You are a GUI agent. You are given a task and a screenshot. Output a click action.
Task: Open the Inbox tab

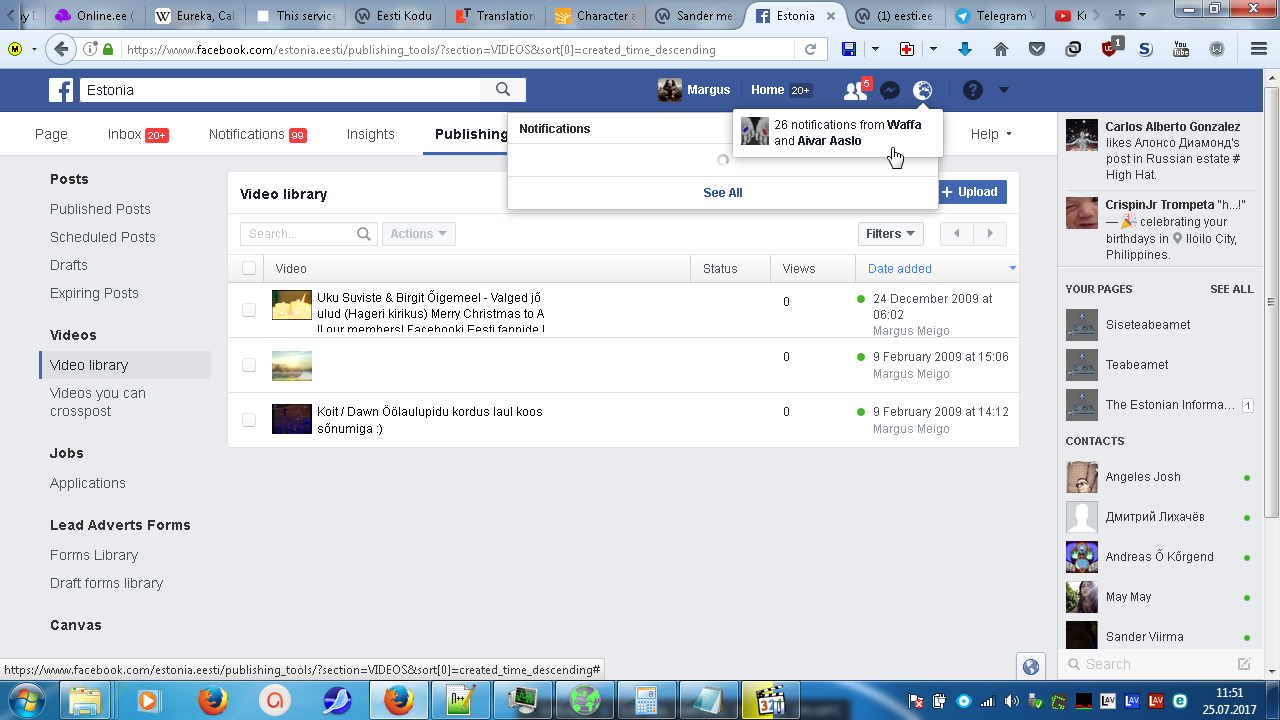click(x=138, y=134)
